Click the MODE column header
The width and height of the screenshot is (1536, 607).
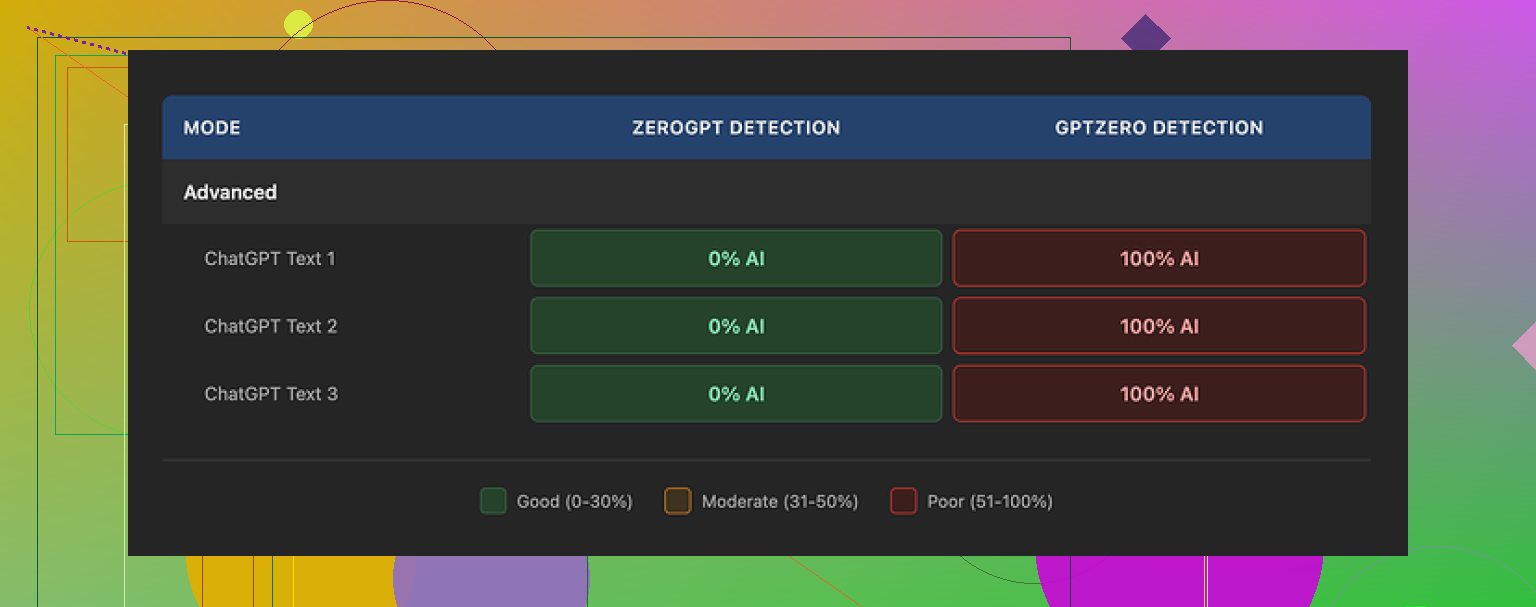[x=212, y=128]
